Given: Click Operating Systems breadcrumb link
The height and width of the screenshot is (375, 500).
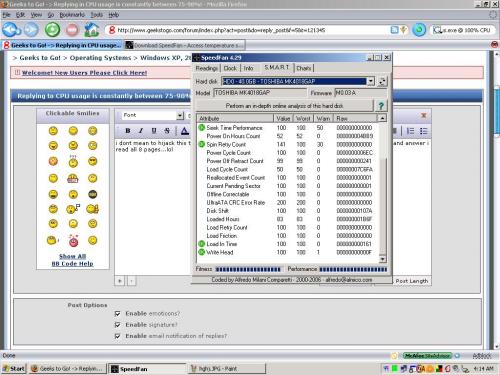Looking at the screenshot, I should (x=100, y=58).
